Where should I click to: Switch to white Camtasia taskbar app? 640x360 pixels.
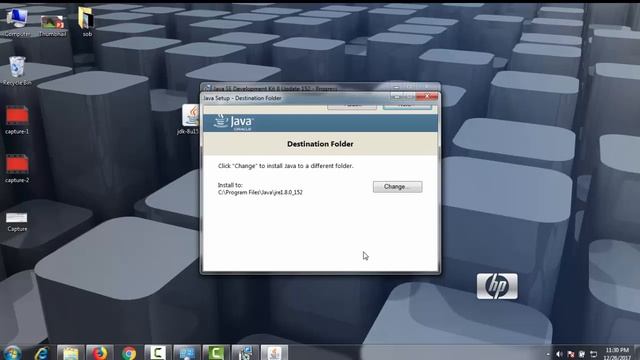(158, 353)
